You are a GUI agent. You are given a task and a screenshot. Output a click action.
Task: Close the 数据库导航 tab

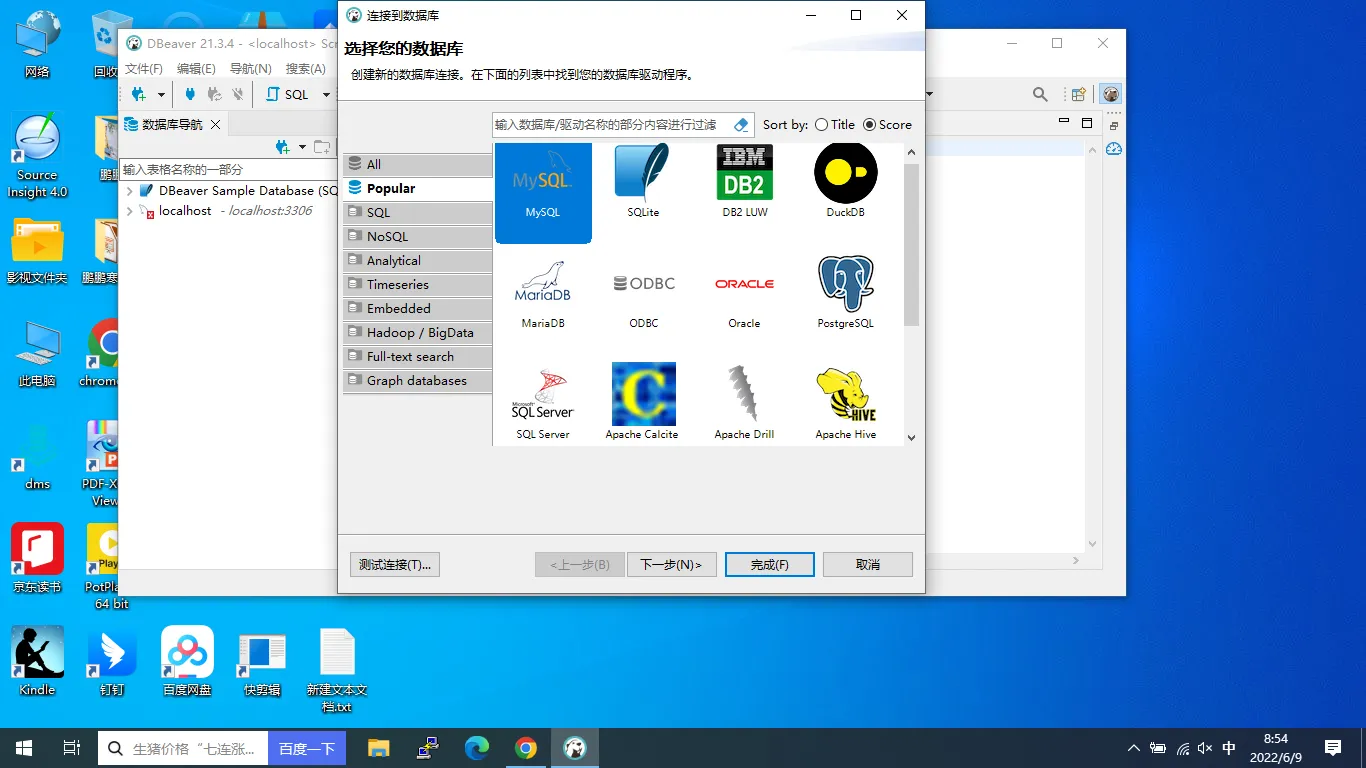215,125
